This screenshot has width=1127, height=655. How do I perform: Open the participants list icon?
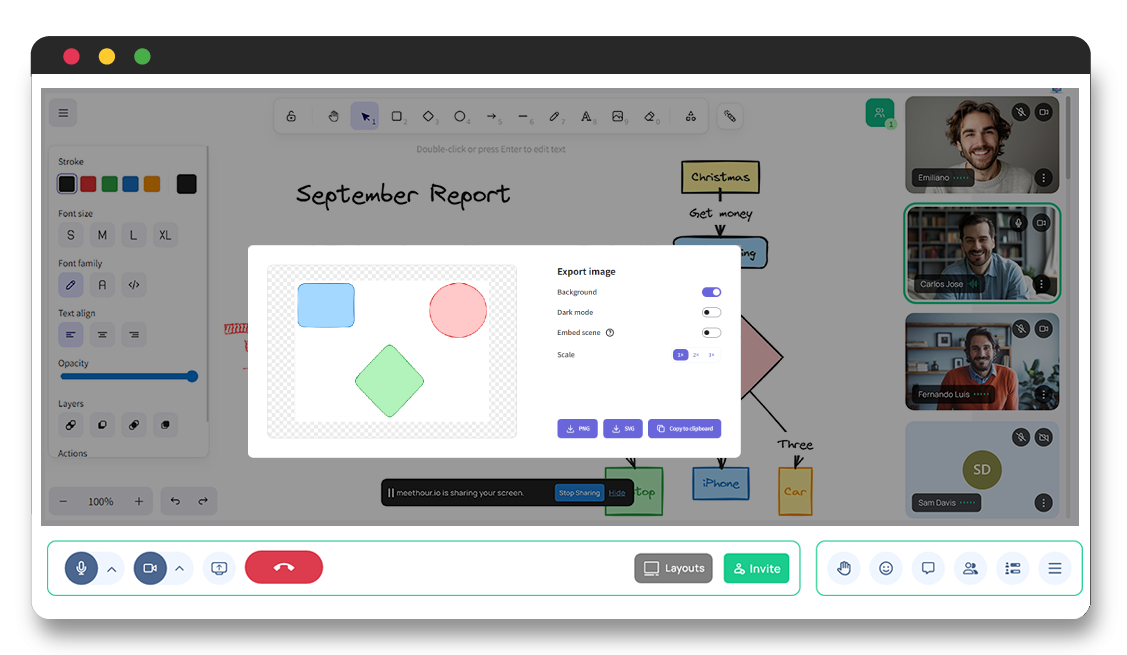(x=970, y=568)
